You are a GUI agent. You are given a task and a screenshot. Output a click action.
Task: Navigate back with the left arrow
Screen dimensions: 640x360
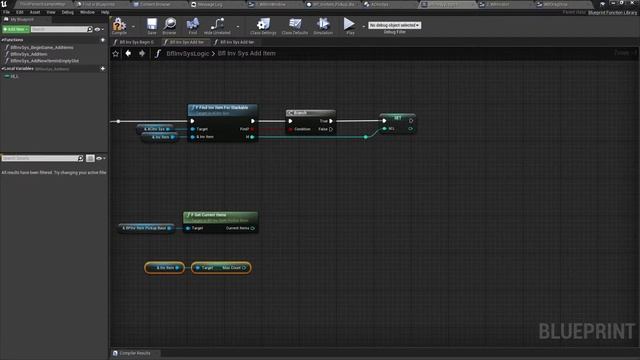pos(128,53)
